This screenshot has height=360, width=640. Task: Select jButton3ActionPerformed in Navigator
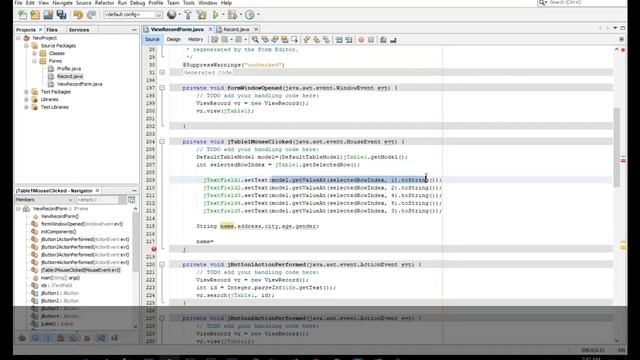pyautogui.click(x=85, y=255)
